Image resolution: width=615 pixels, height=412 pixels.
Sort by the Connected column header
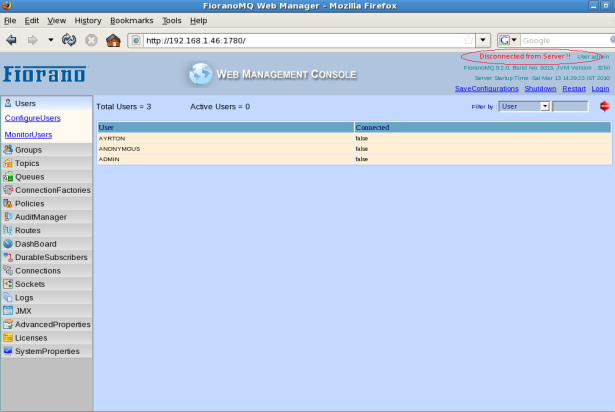(482, 127)
